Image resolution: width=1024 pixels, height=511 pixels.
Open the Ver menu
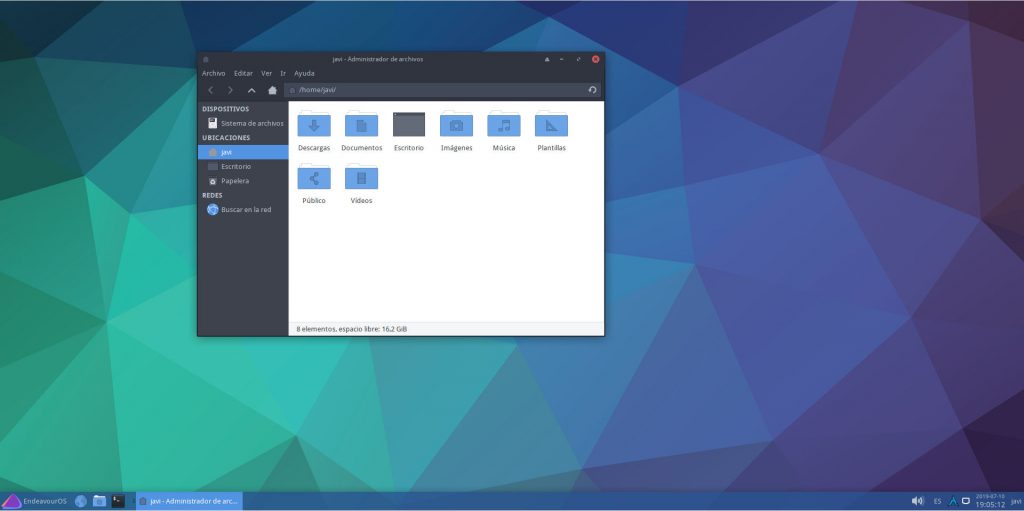coord(266,73)
